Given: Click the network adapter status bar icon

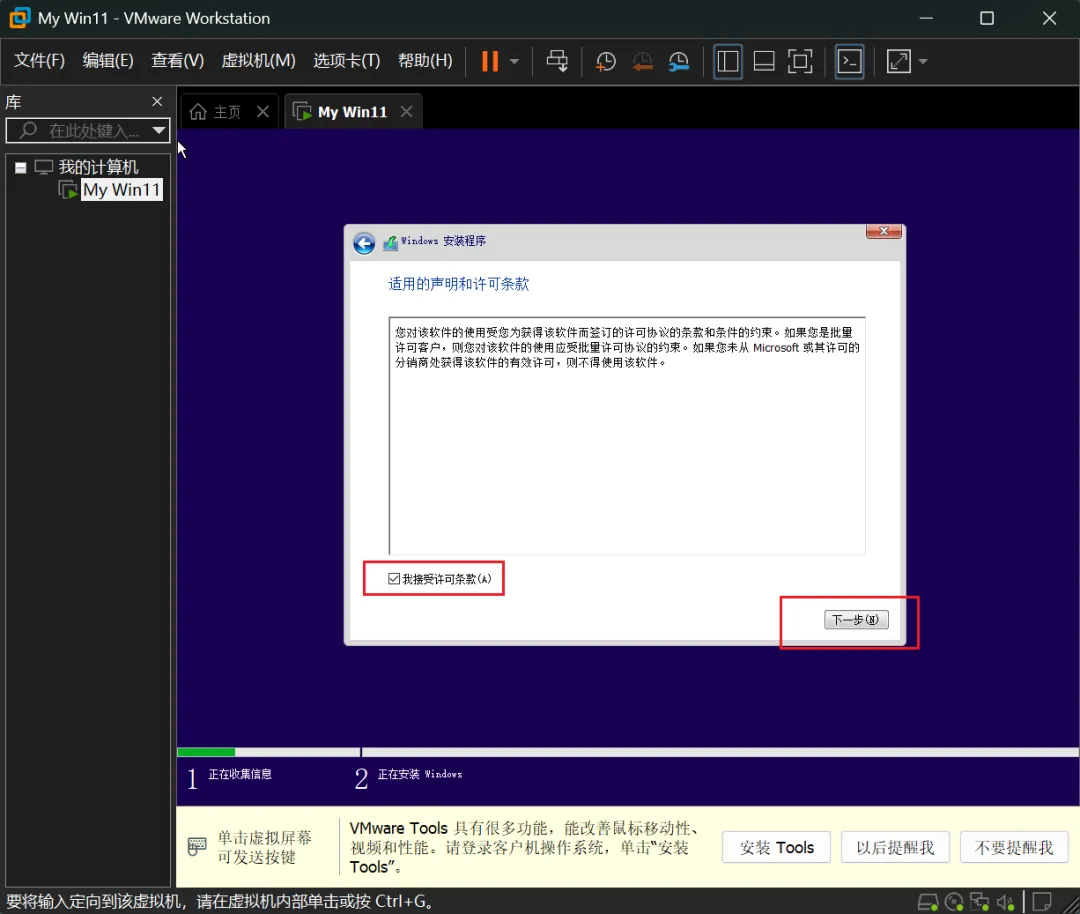Looking at the screenshot, I should pos(979,902).
